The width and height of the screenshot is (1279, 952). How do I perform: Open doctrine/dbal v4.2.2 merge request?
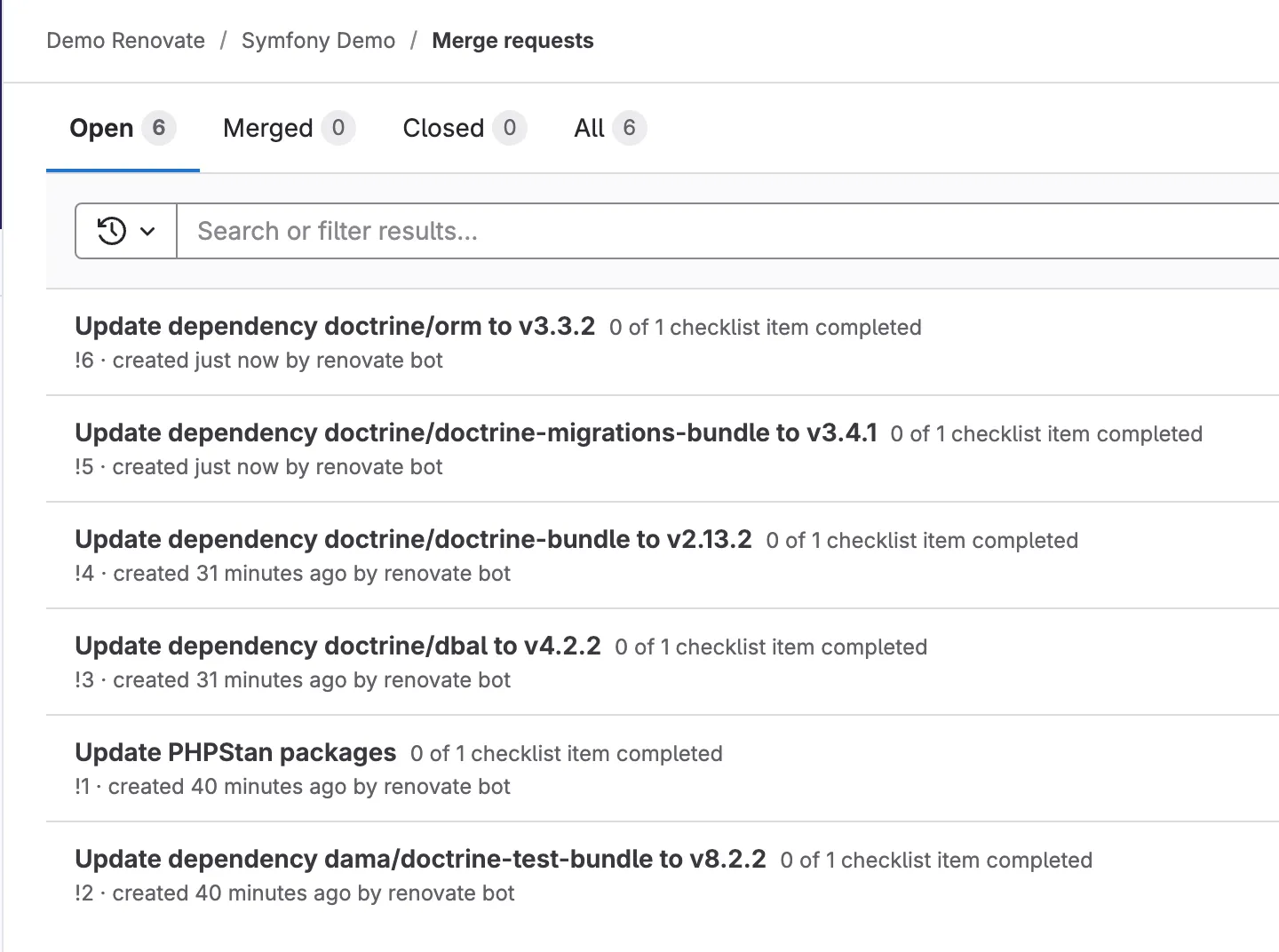point(338,646)
